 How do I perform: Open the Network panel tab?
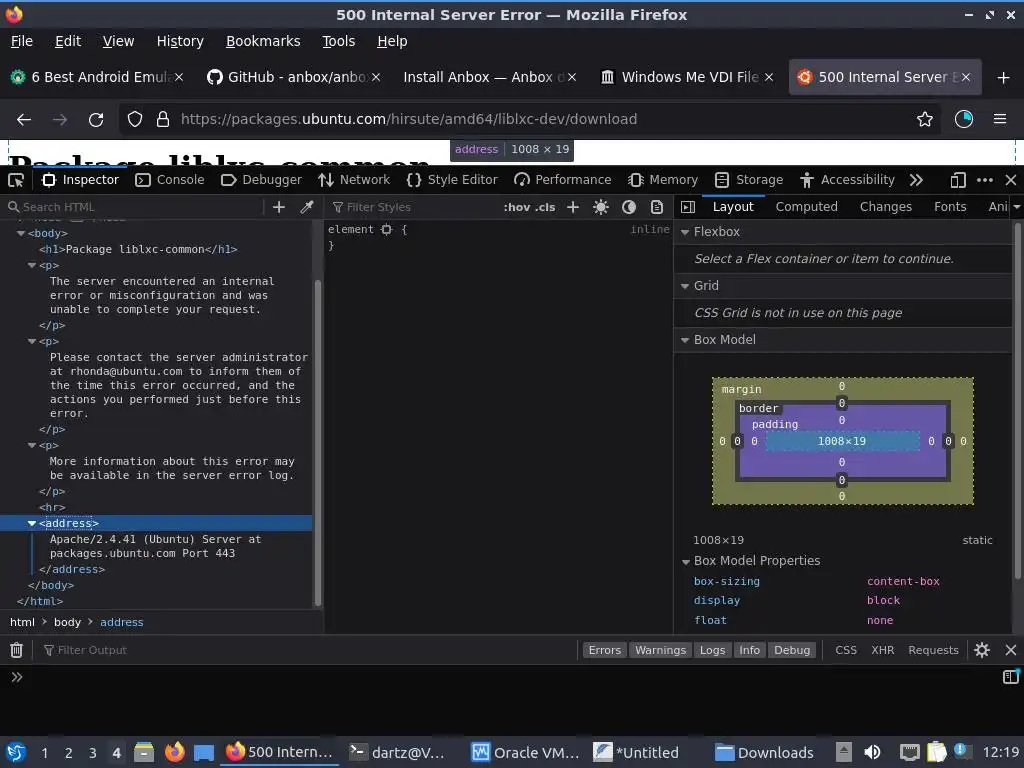click(x=354, y=180)
